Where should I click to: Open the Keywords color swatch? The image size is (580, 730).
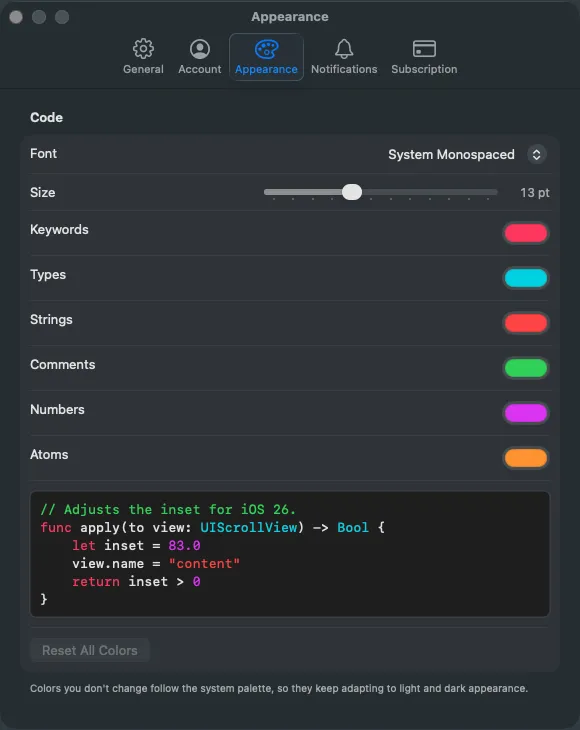point(526,233)
